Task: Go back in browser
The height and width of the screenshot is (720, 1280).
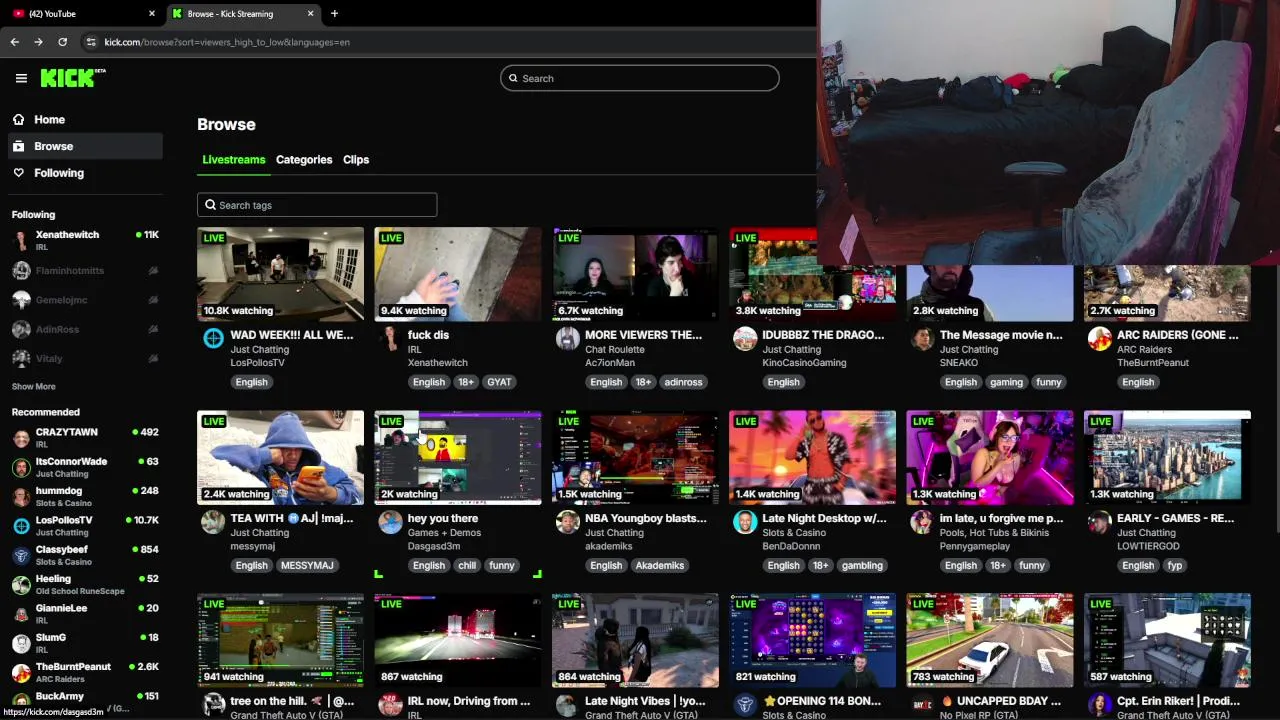Action: click(14, 42)
